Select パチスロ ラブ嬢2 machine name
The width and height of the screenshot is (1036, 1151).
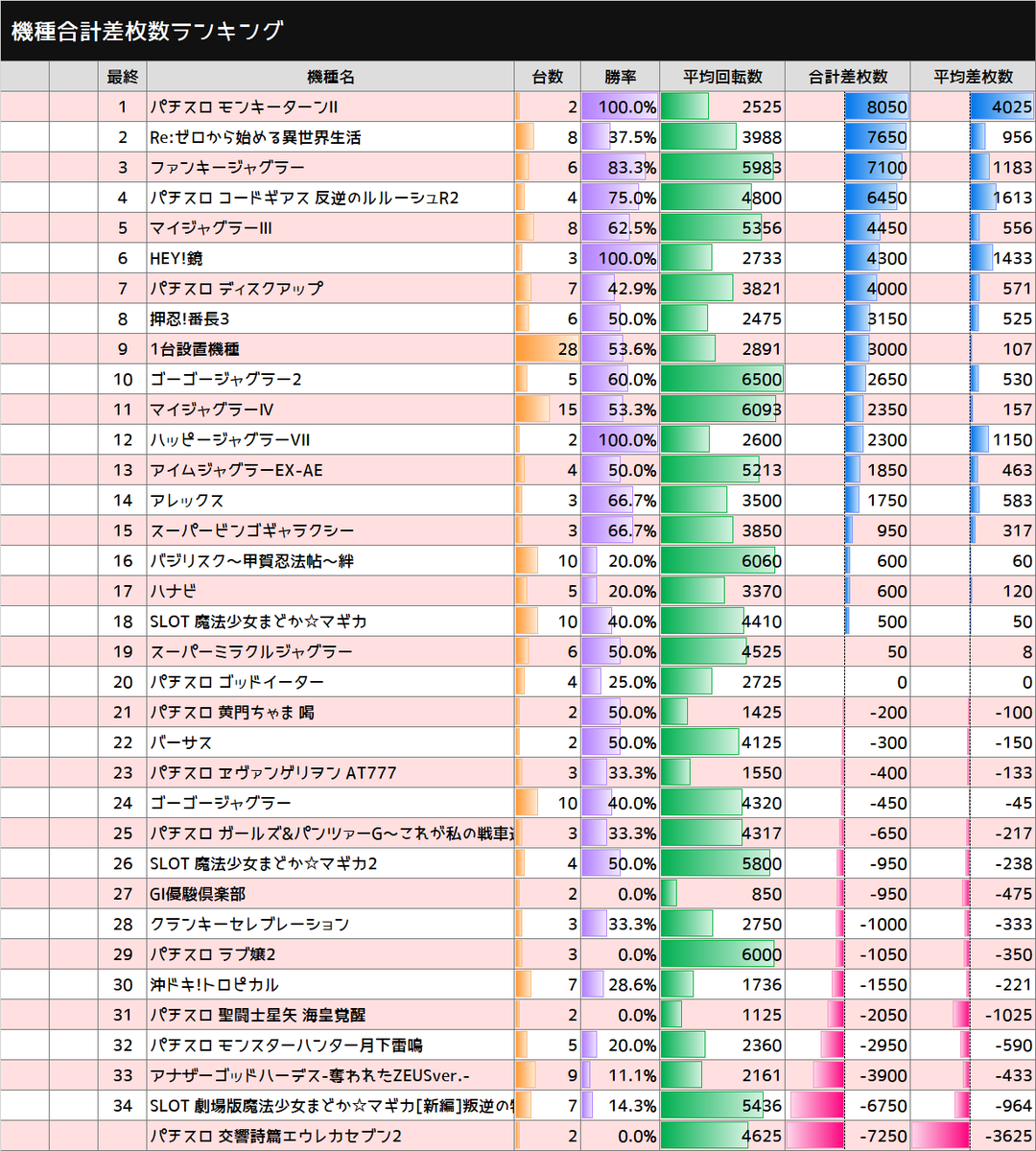click(x=213, y=954)
